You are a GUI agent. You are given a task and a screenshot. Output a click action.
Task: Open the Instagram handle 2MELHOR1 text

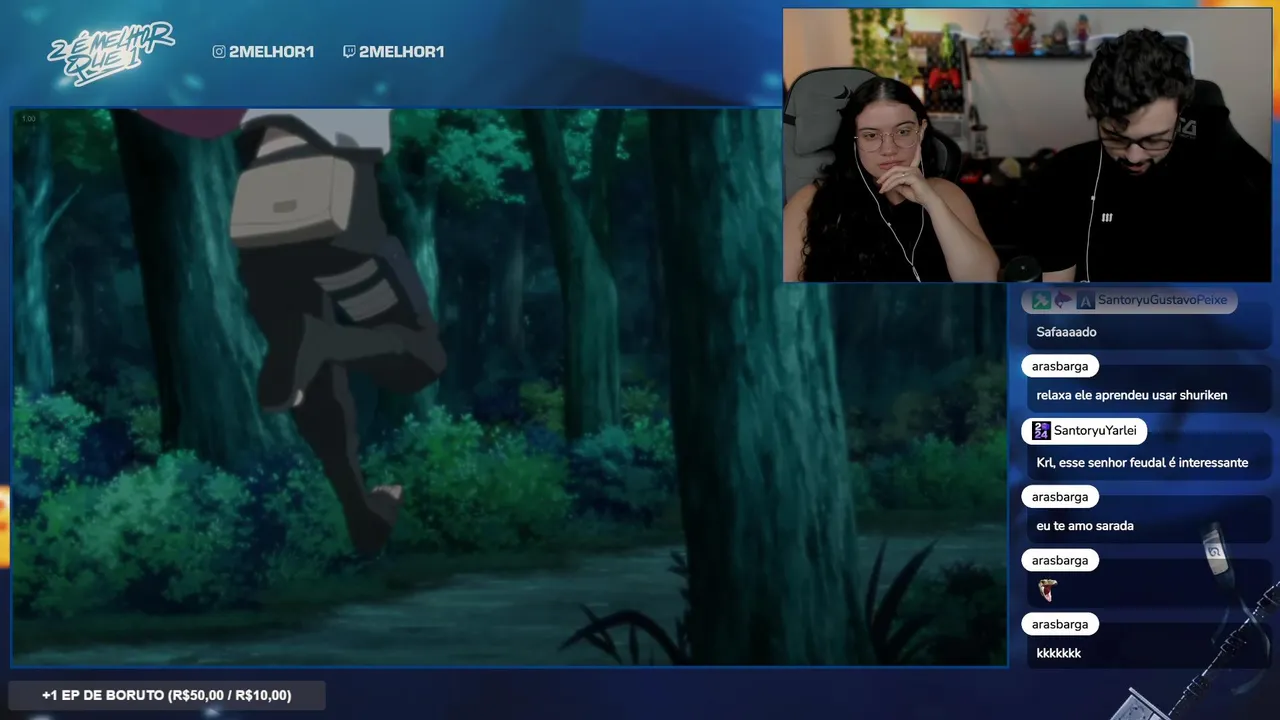pos(271,52)
